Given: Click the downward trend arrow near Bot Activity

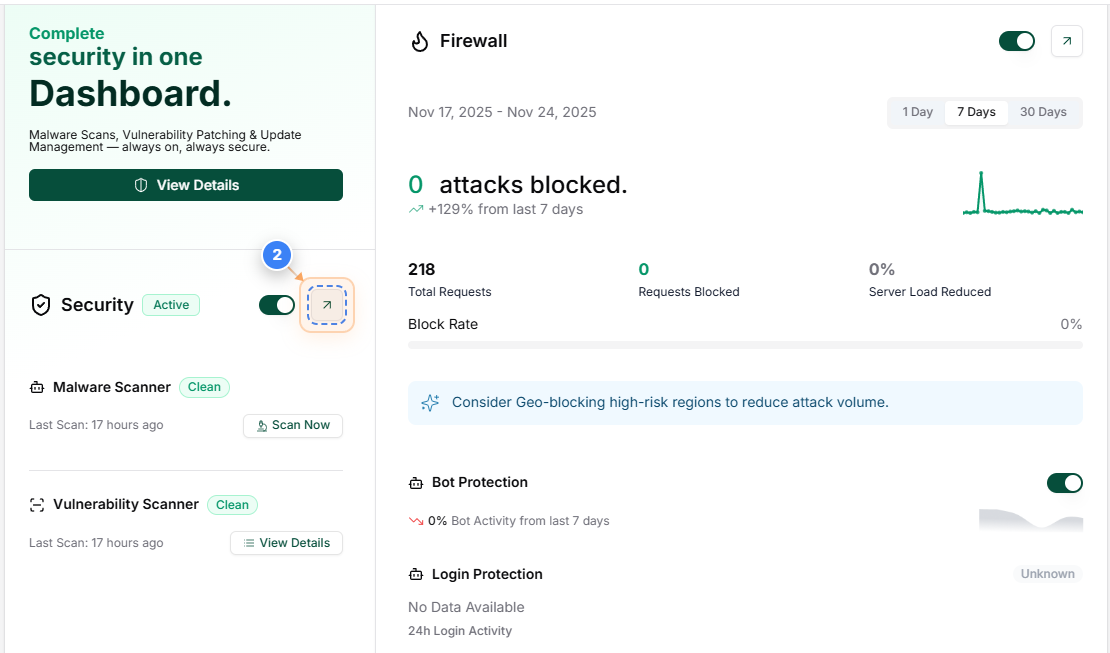Looking at the screenshot, I should tap(416, 521).
